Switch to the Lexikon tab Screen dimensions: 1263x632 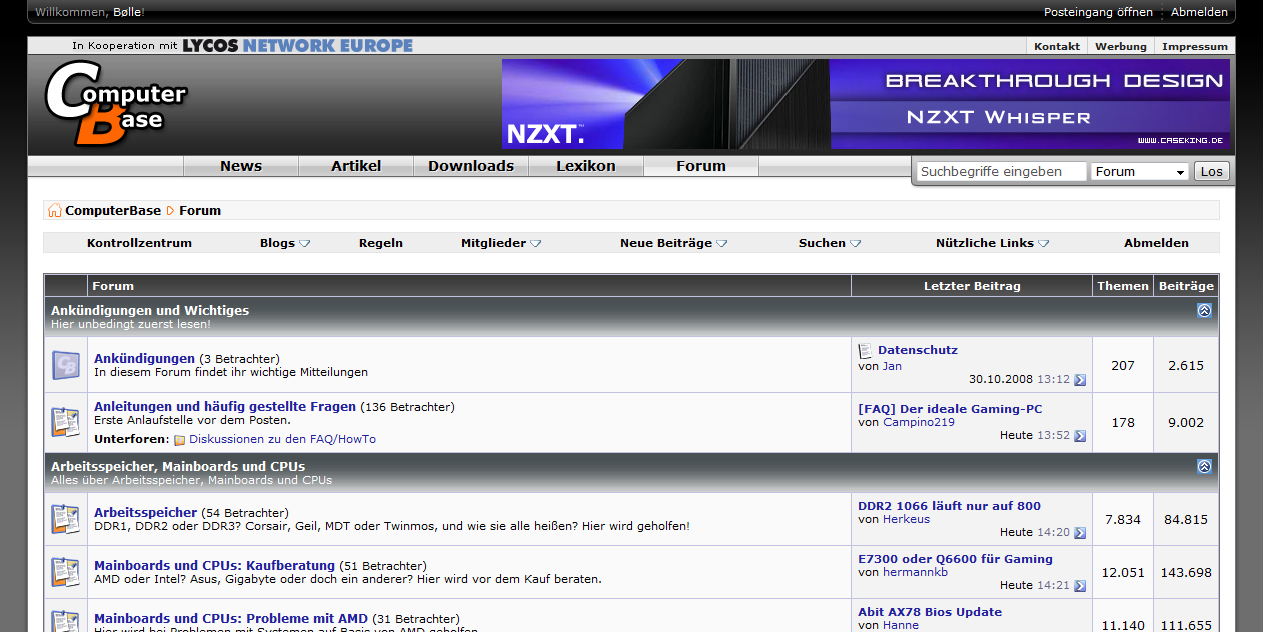pos(586,166)
